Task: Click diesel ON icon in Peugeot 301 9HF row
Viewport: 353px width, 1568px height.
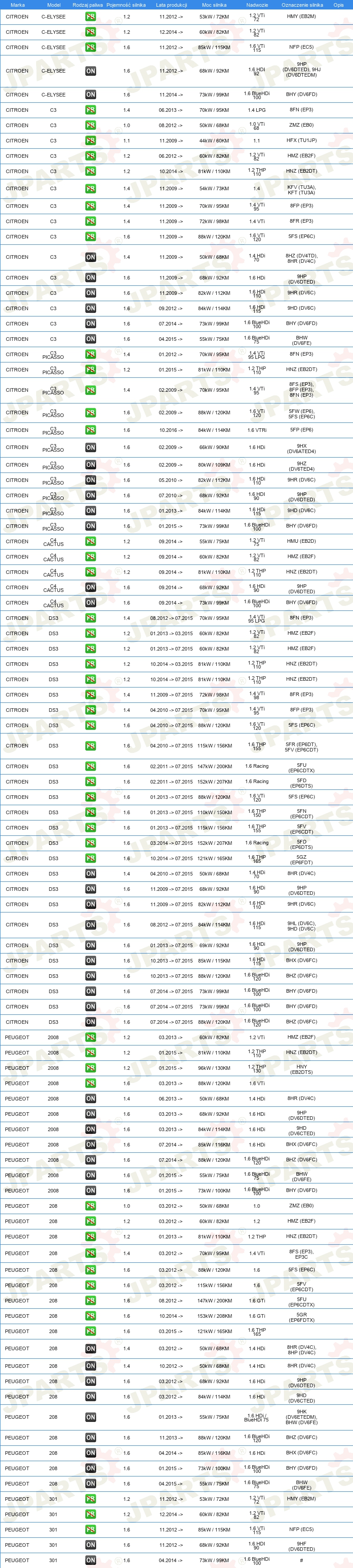Action: 90,1545
